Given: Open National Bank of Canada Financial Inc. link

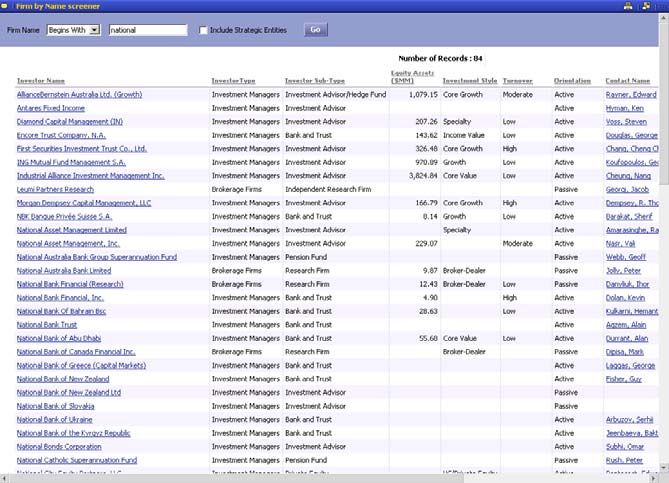Looking at the screenshot, I should coord(76,352).
